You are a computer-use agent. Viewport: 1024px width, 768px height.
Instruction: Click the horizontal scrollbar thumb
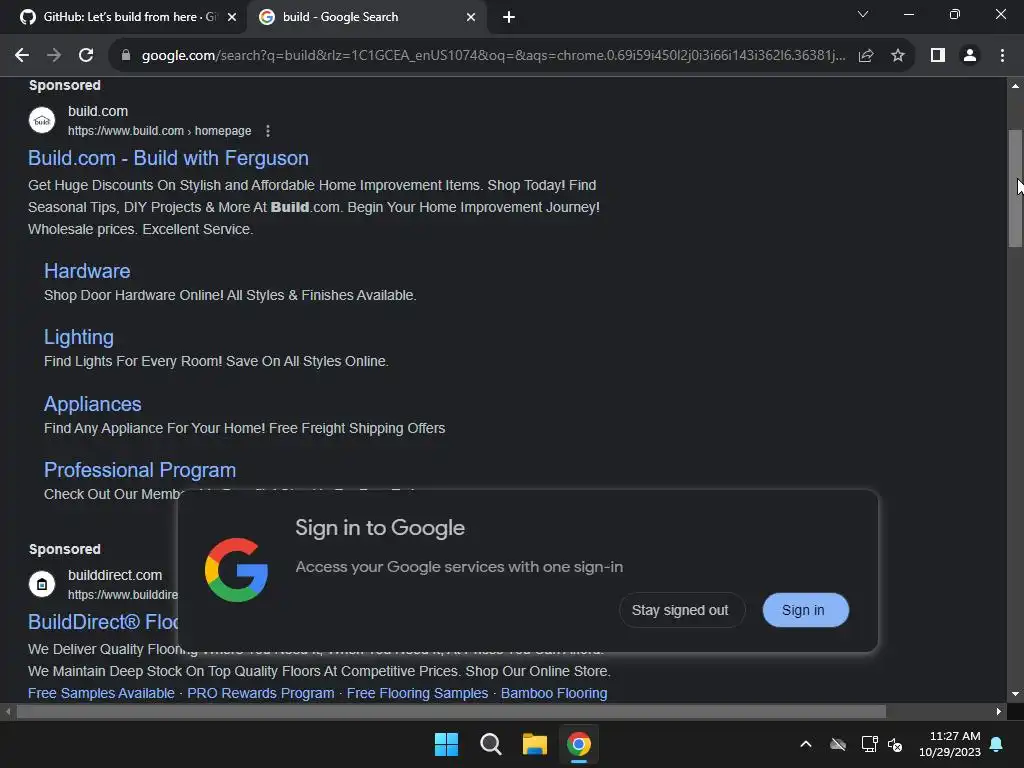tap(451, 712)
